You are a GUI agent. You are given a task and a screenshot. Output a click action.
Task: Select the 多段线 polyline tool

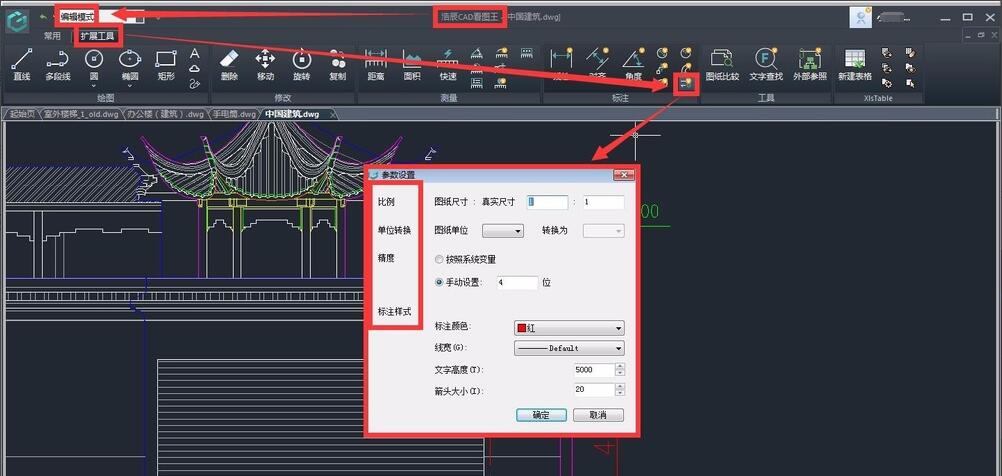click(x=58, y=65)
